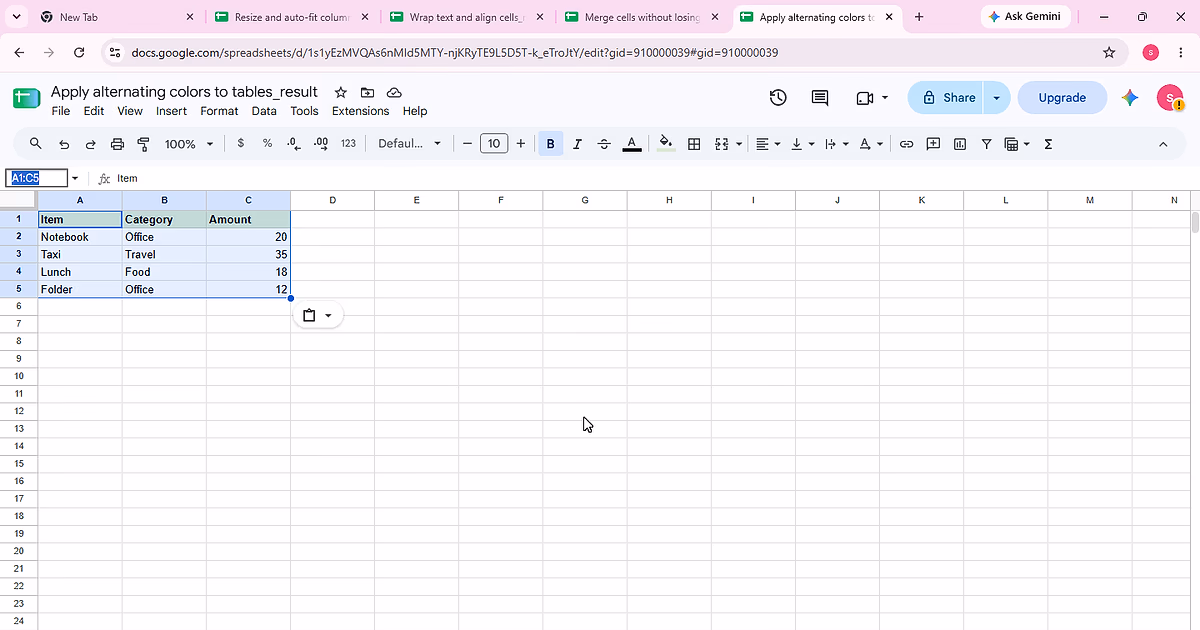Screen dimensions: 1200x630
Task: Print the spreadsheet
Action: 117,144
